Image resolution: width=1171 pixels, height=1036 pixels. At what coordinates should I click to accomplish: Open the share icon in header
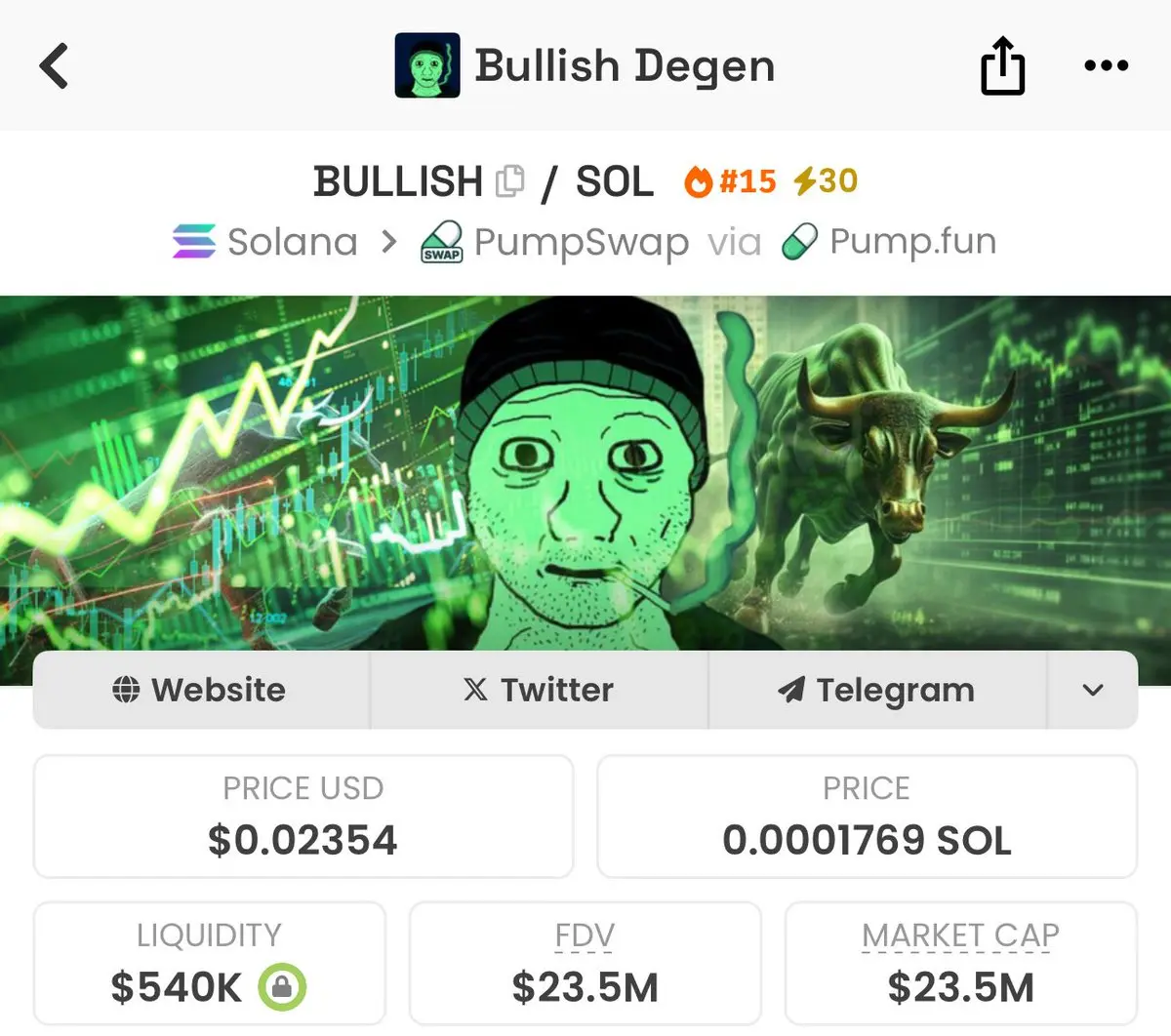coord(1002,65)
